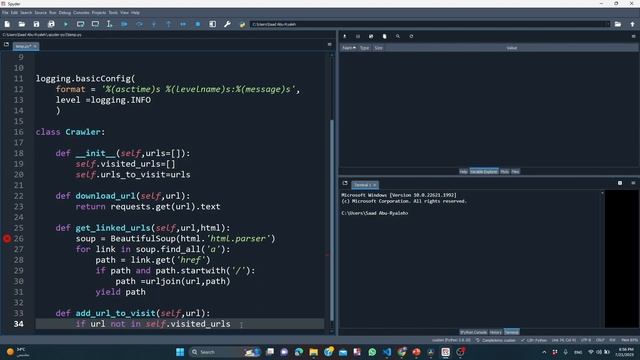Image resolution: width=640 pixels, height=360 pixels.
Task: Open Preferences wrench icon
Action: [x=227, y=24]
